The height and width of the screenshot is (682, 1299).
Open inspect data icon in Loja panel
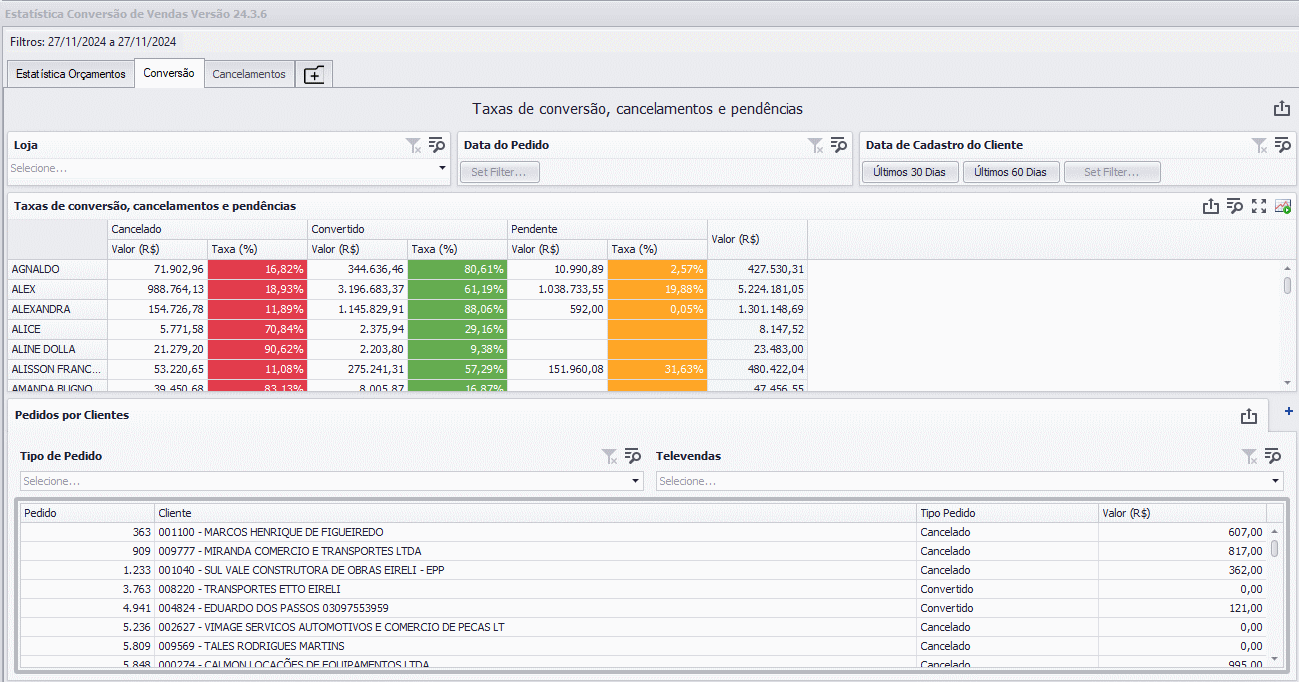(436, 145)
